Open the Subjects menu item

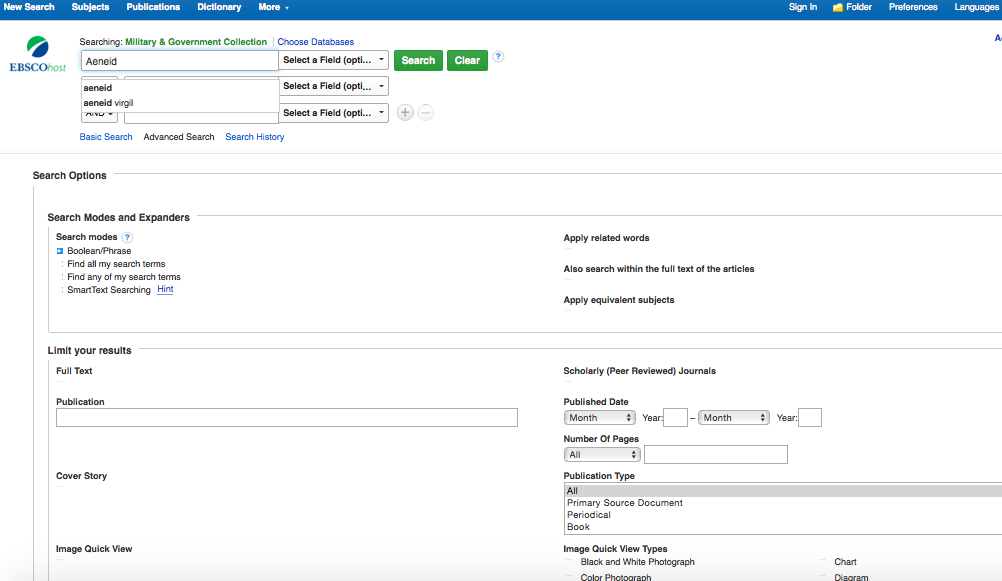(x=90, y=7)
